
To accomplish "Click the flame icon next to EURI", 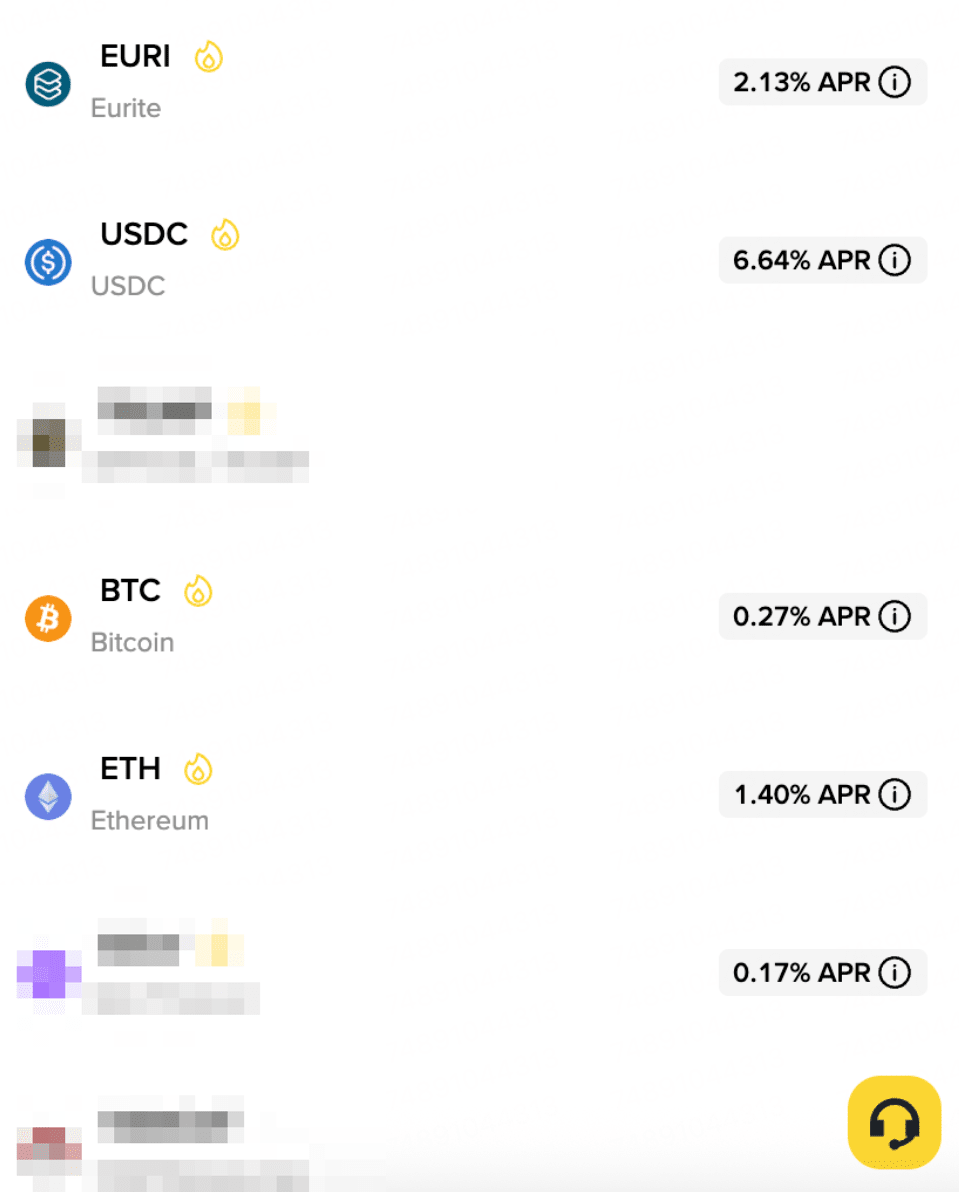I will point(208,57).
